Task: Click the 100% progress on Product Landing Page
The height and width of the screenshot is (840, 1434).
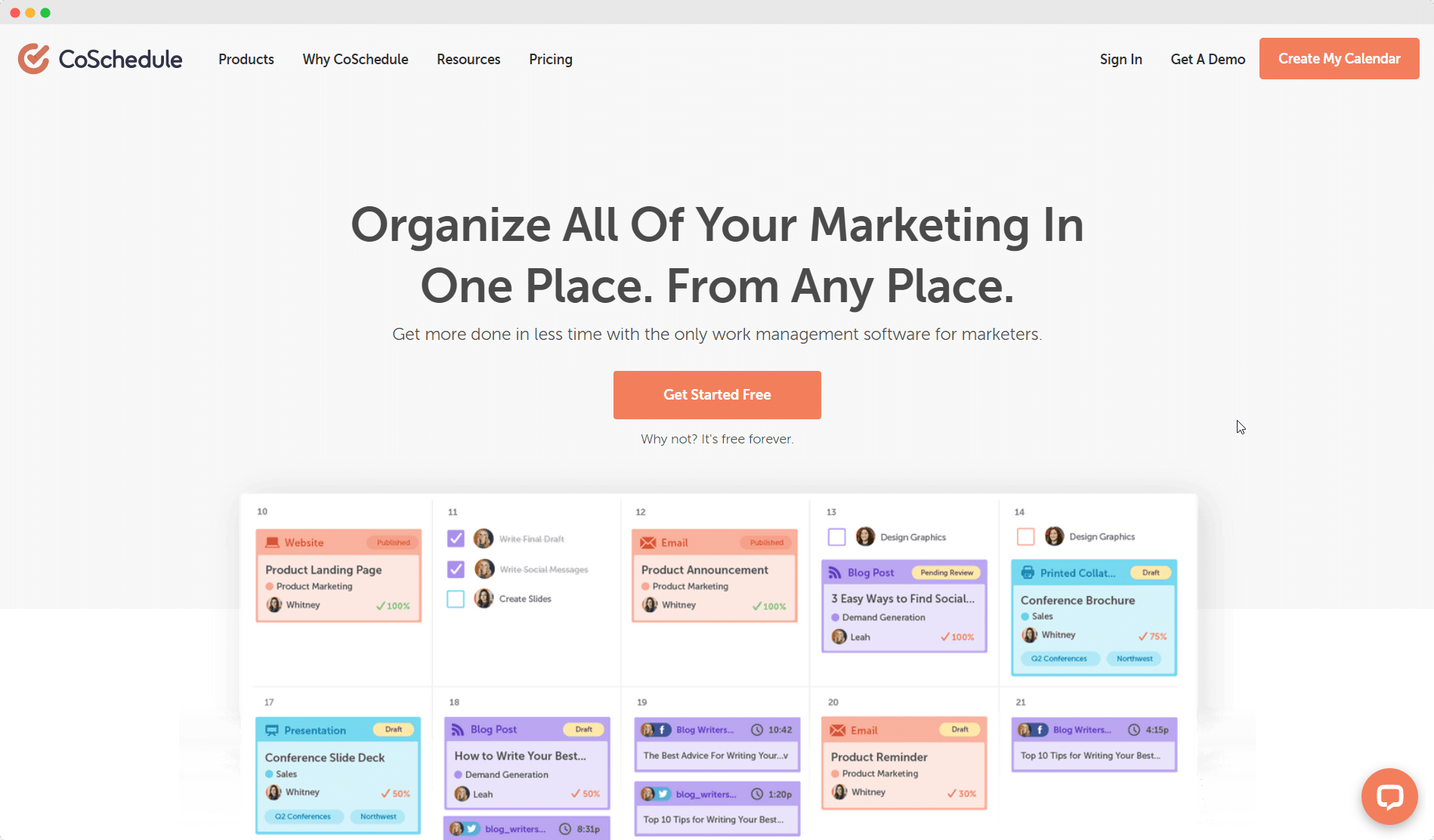Action: [x=393, y=606]
